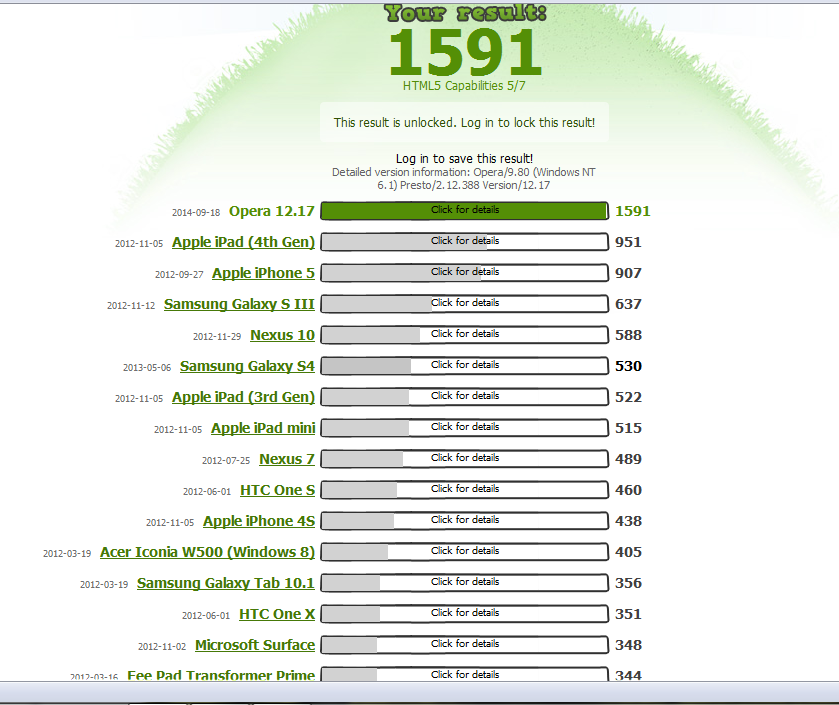
Task: Click the 356 score value
Action: tap(628, 584)
